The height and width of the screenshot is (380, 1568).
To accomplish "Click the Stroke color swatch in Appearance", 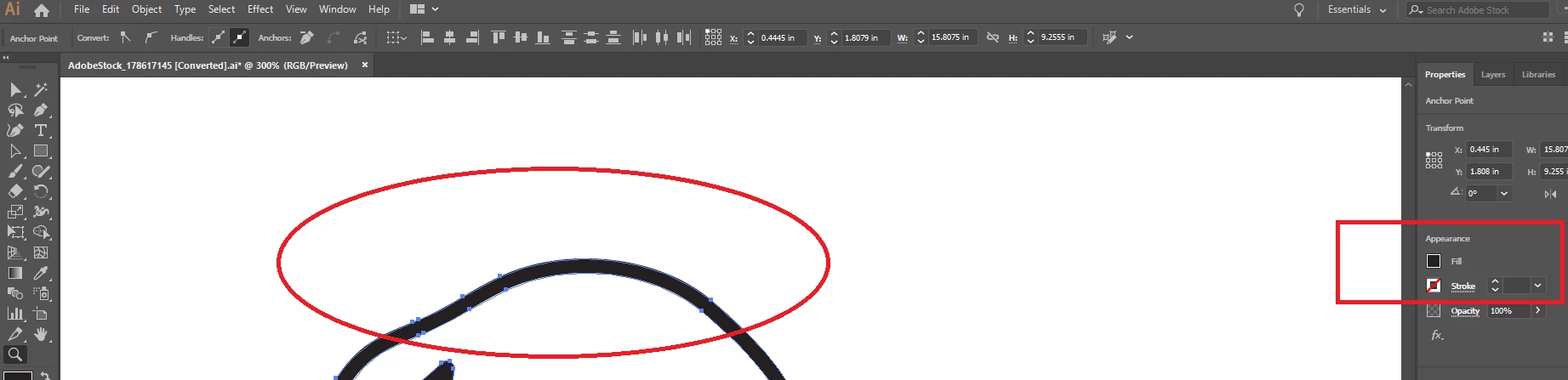I will (1434, 286).
